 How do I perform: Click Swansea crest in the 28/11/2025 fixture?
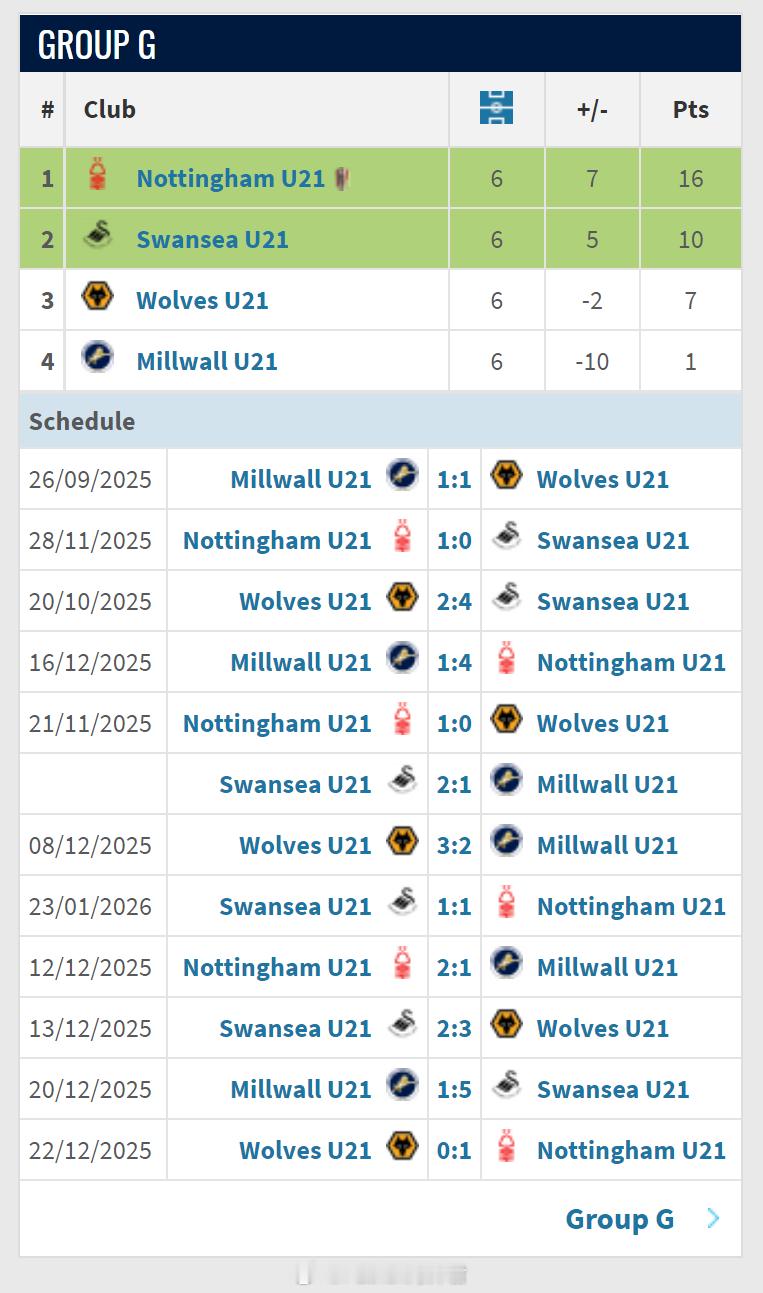507,537
